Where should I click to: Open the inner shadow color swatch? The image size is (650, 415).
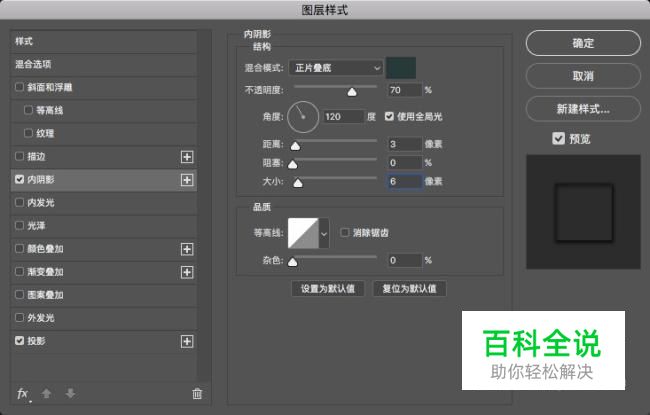coord(401,68)
